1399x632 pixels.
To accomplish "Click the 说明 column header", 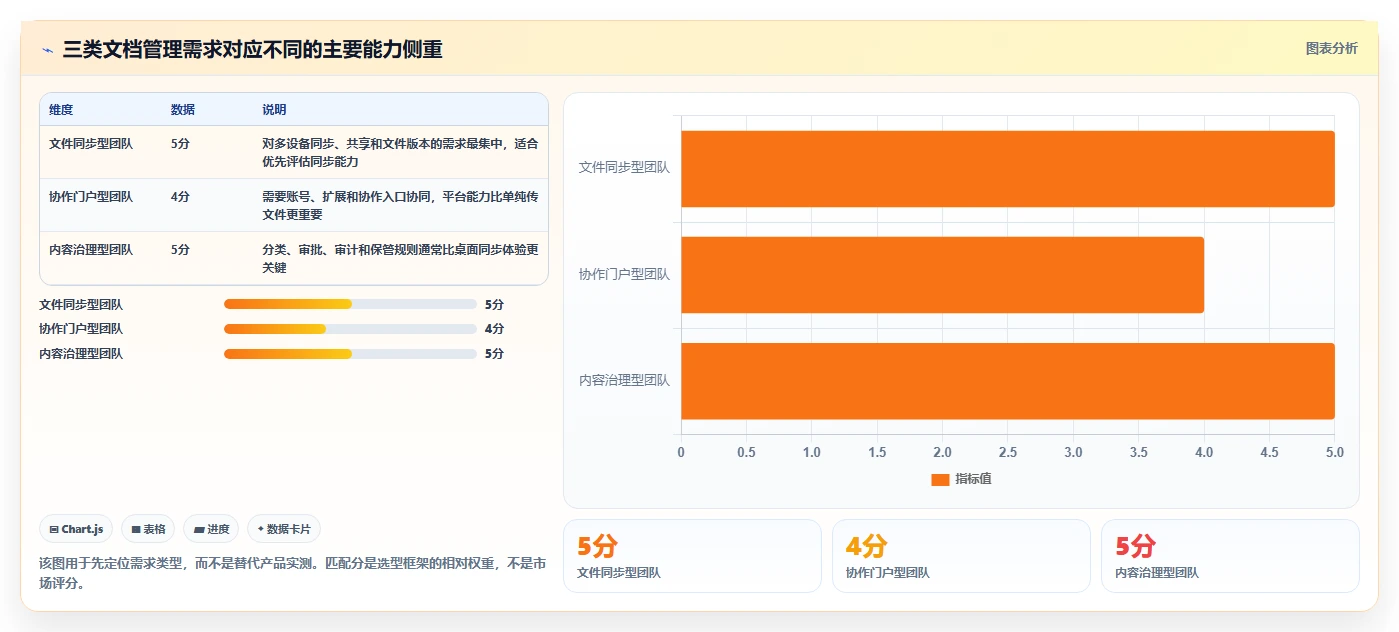I will pyautogui.click(x=274, y=110).
